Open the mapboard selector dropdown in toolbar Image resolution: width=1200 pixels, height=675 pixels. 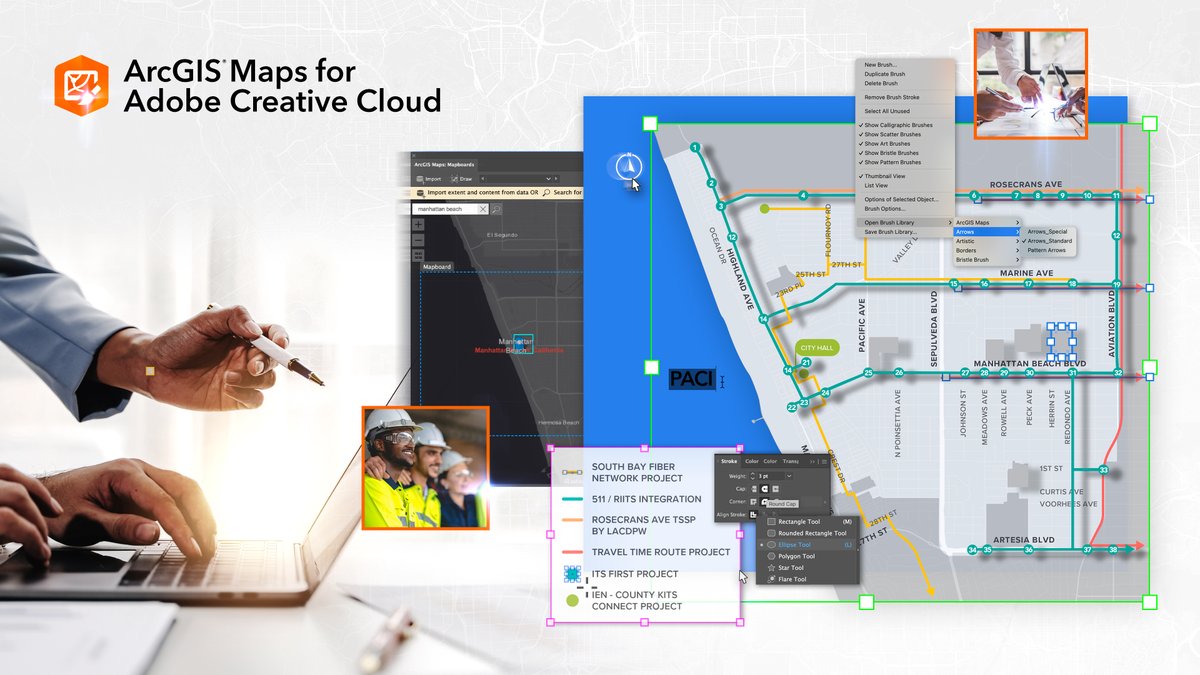pyautogui.click(x=548, y=179)
